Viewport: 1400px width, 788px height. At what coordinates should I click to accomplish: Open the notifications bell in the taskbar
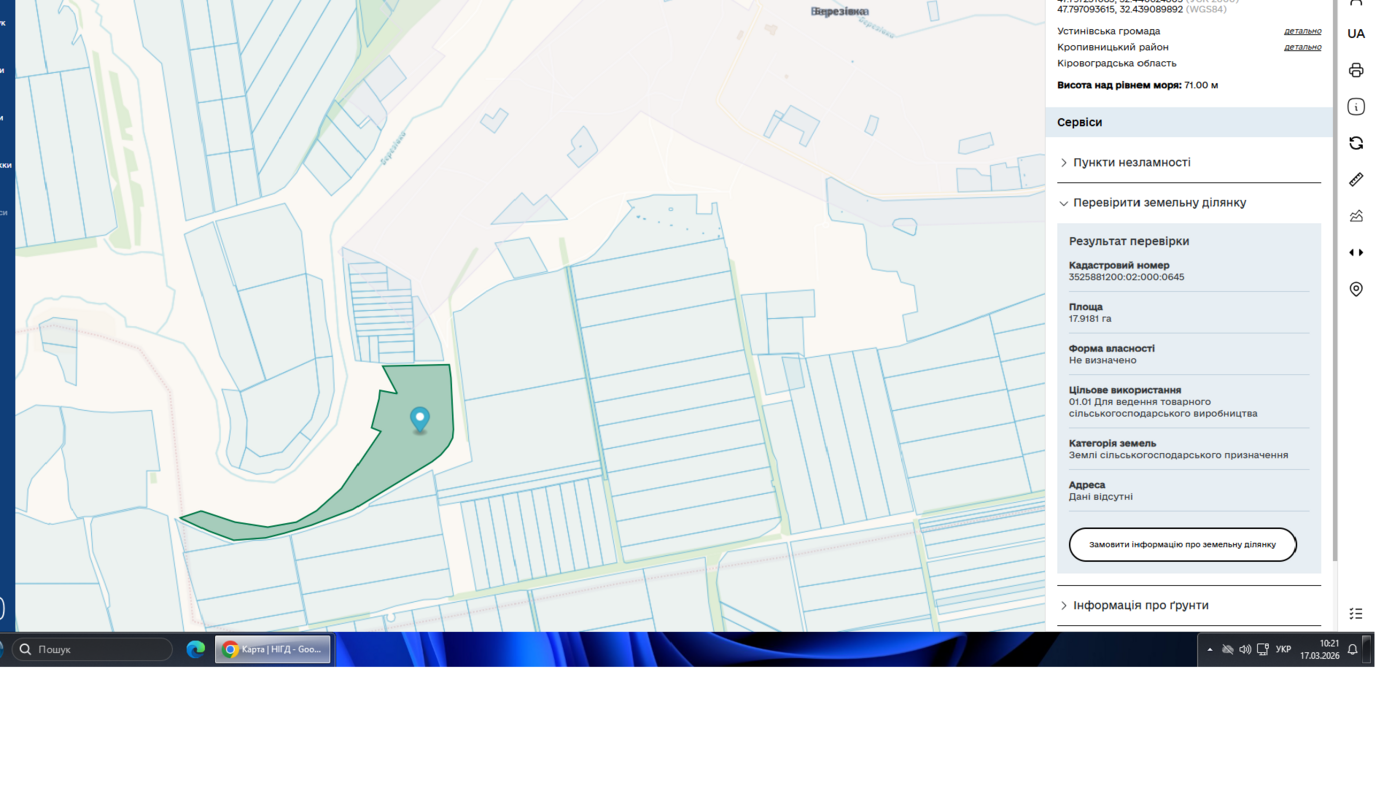click(1353, 650)
